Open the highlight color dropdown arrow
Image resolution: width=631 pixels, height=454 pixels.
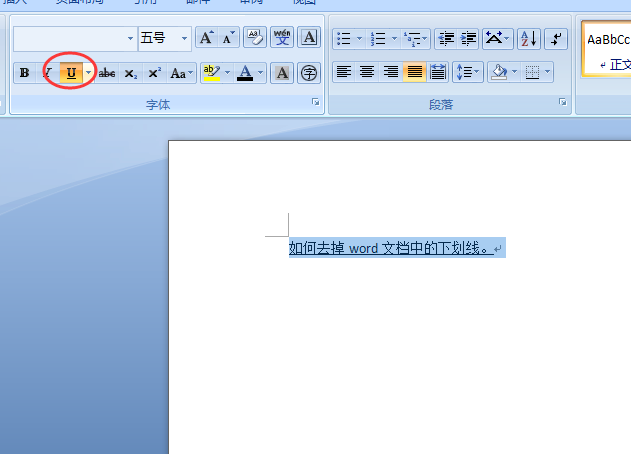(227, 73)
